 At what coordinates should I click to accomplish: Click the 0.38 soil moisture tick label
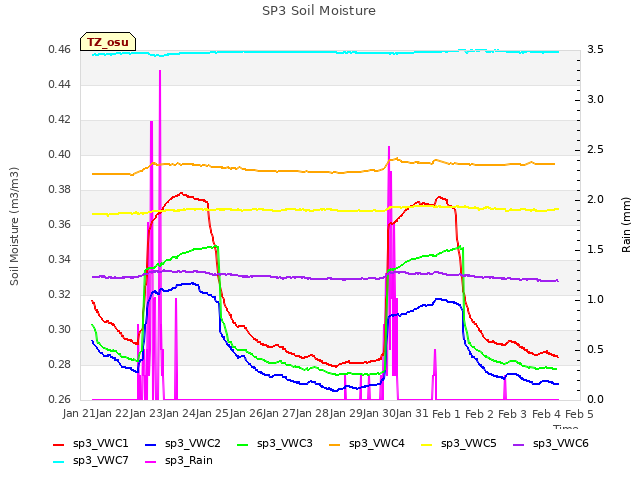click(60, 190)
